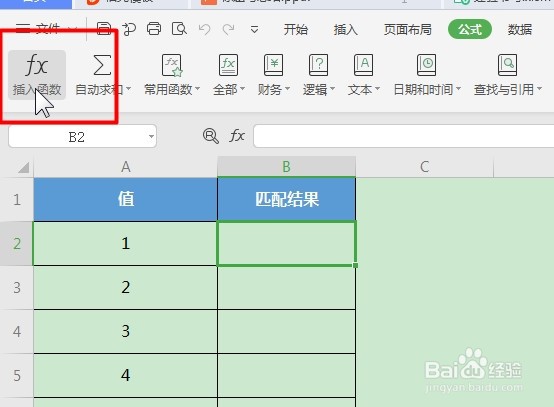Click header cell labeled 匹配结果
Viewport: 554px width, 407px height.
[x=287, y=199]
